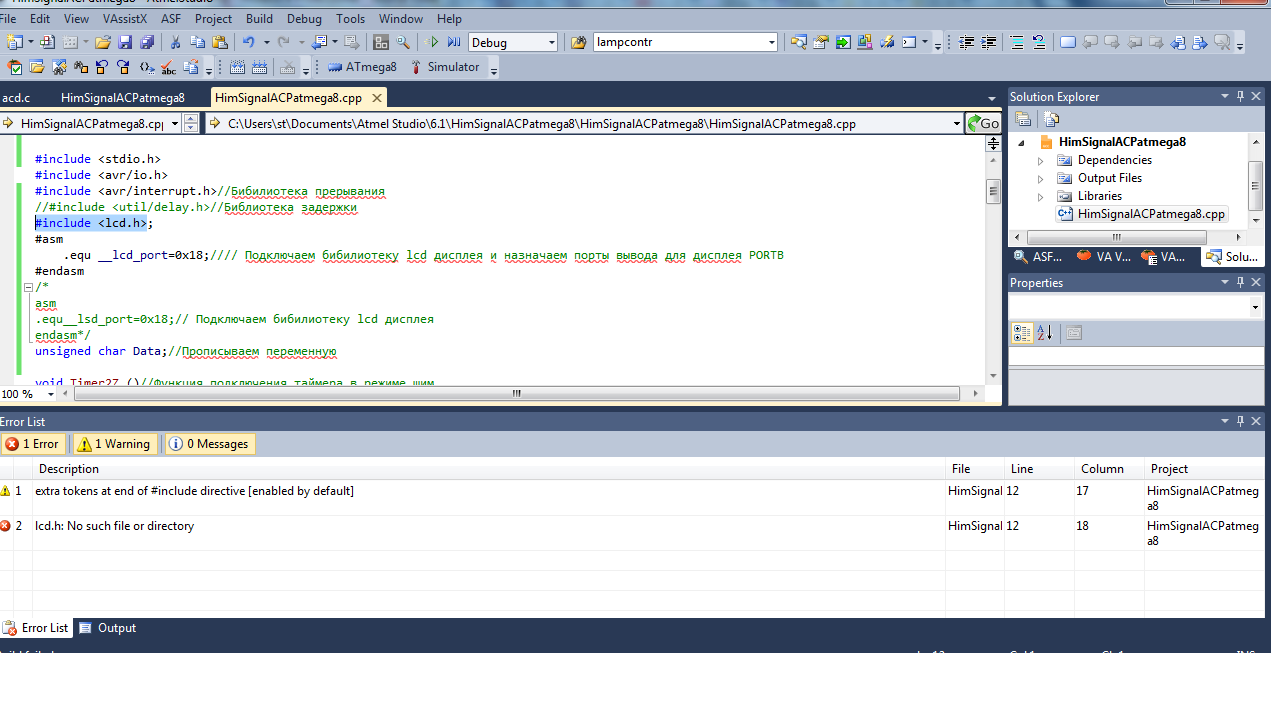Click the lampcontr search input field
This screenshot has width=1280, height=720.
(678, 42)
